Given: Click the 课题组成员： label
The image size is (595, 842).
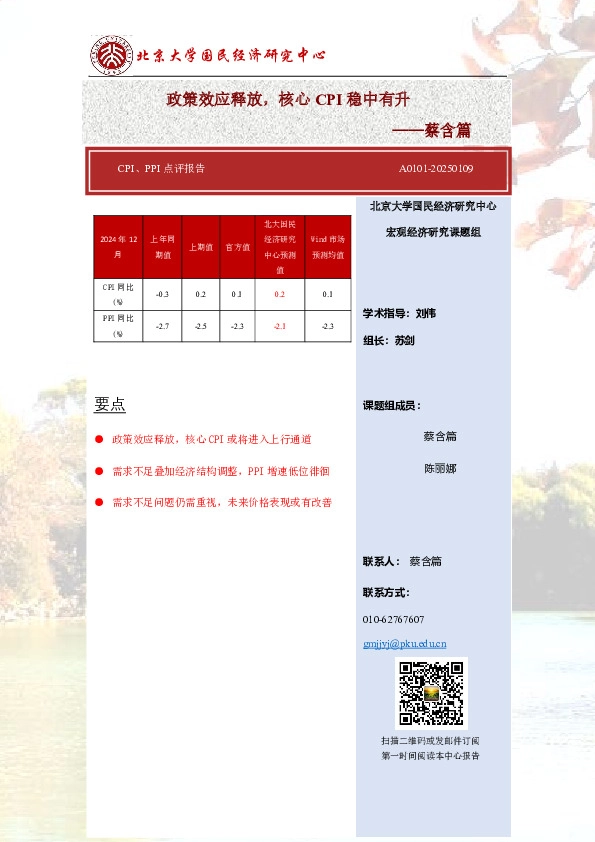Looking at the screenshot, I should (391, 405).
